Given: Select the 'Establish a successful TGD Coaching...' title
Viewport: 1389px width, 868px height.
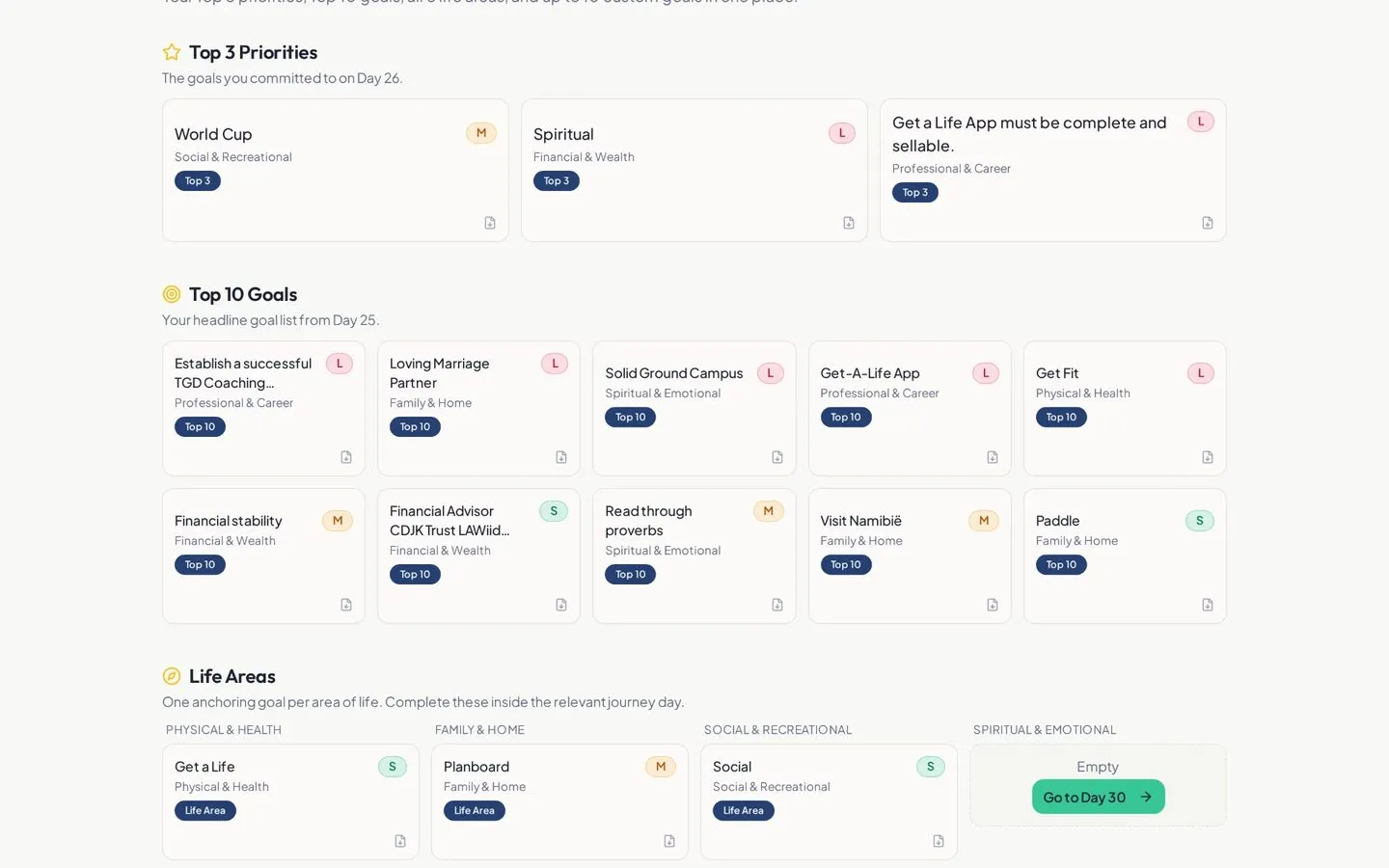Looking at the screenshot, I should point(243,373).
